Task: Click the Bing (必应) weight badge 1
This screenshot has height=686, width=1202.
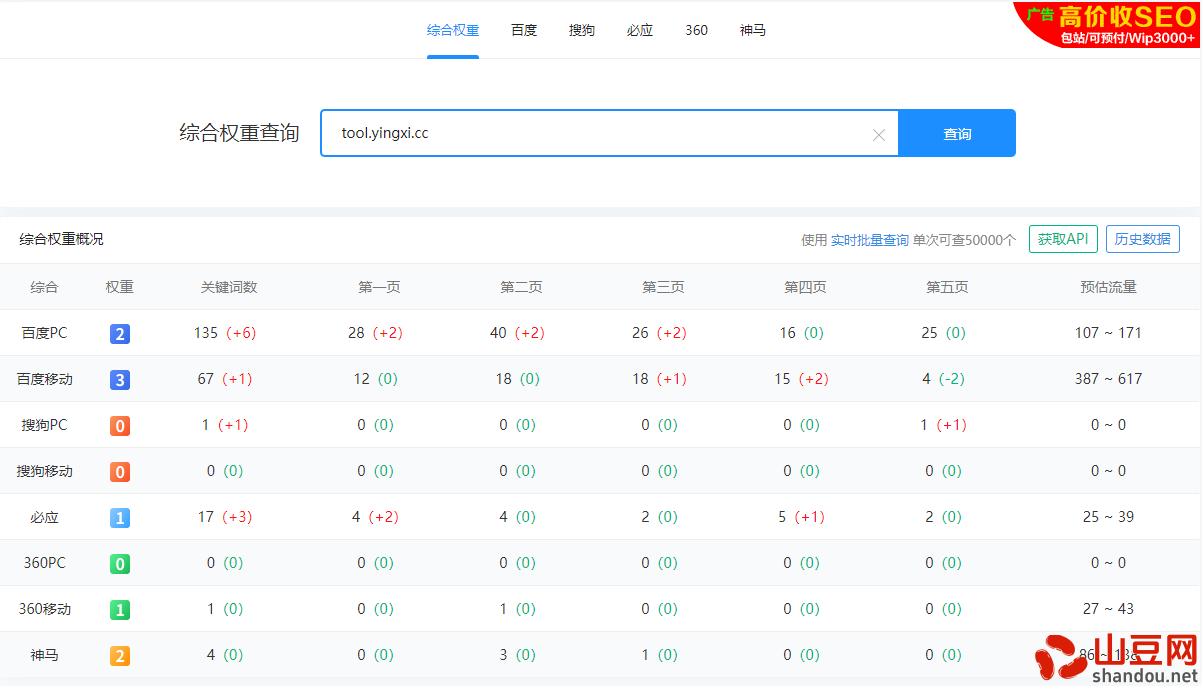Action: tap(120, 518)
